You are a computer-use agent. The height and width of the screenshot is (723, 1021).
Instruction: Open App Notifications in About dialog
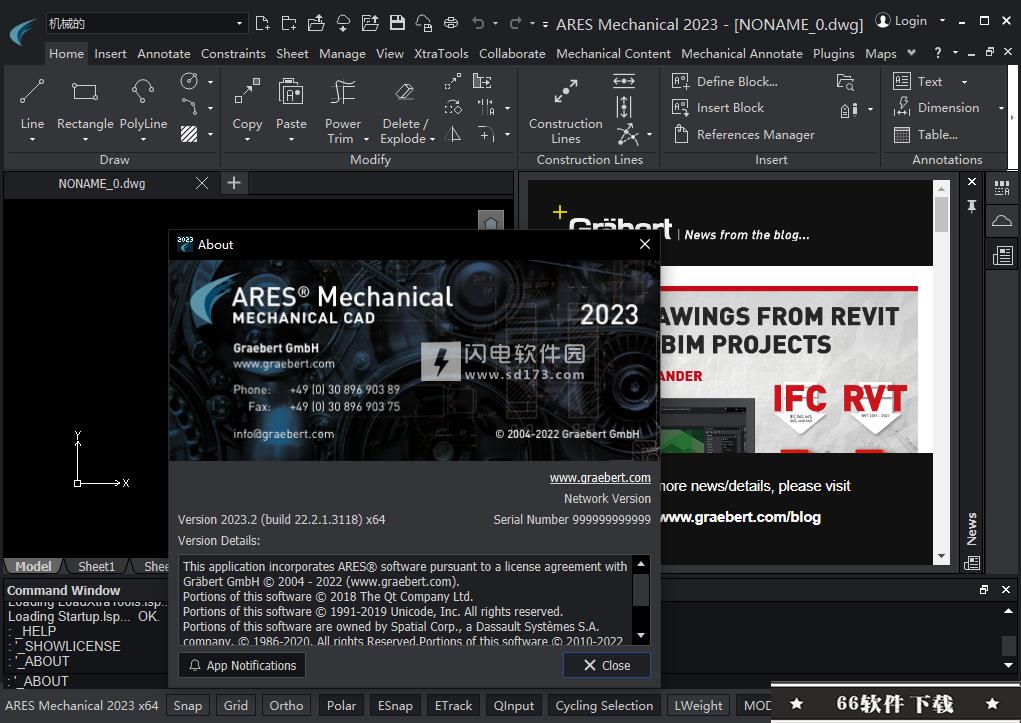[242, 665]
